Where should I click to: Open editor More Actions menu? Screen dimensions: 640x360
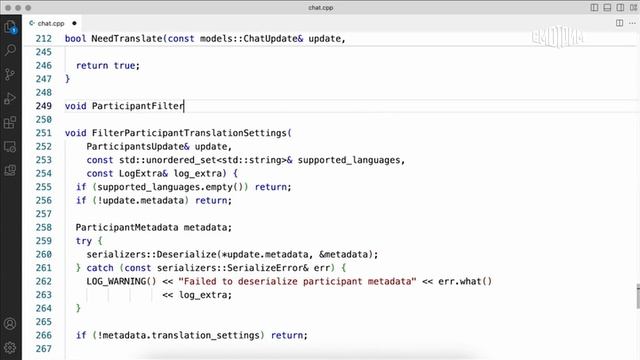pos(632,23)
